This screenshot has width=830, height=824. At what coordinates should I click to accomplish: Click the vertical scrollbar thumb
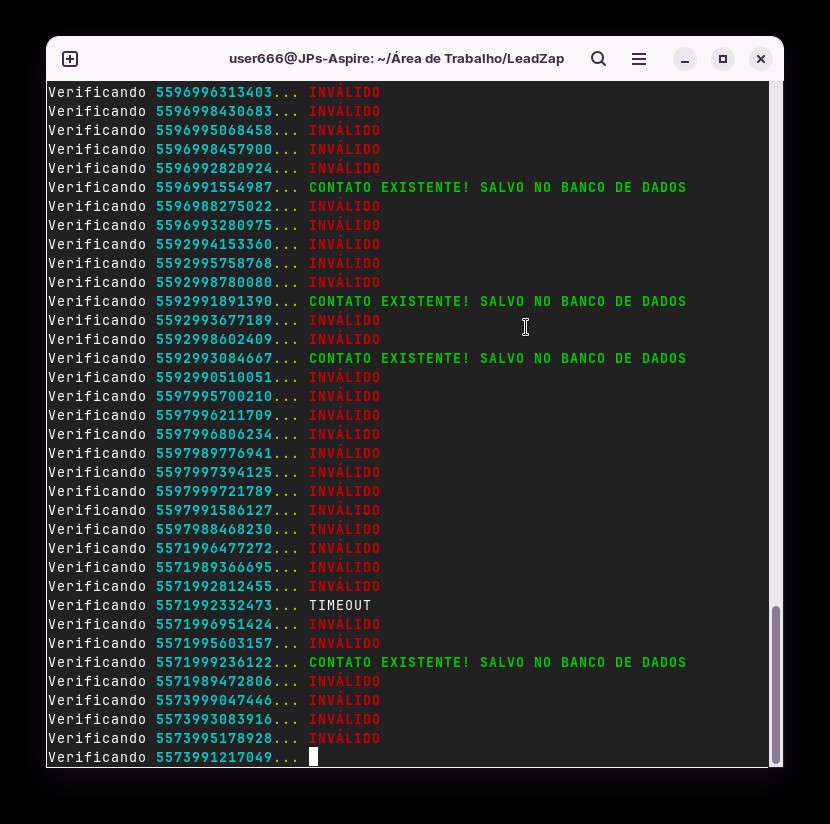click(775, 683)
